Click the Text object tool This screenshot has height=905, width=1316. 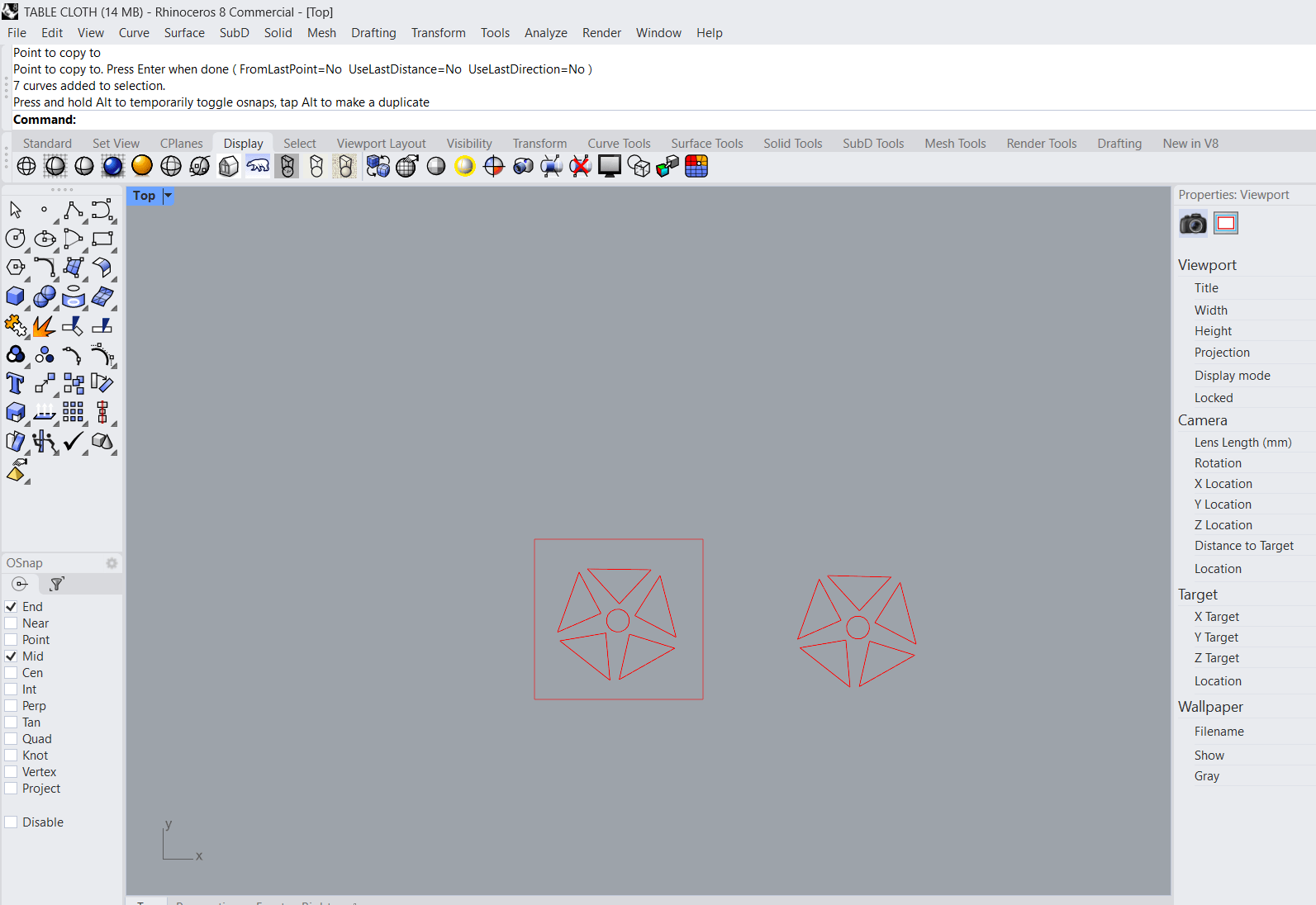coord(15,383)
